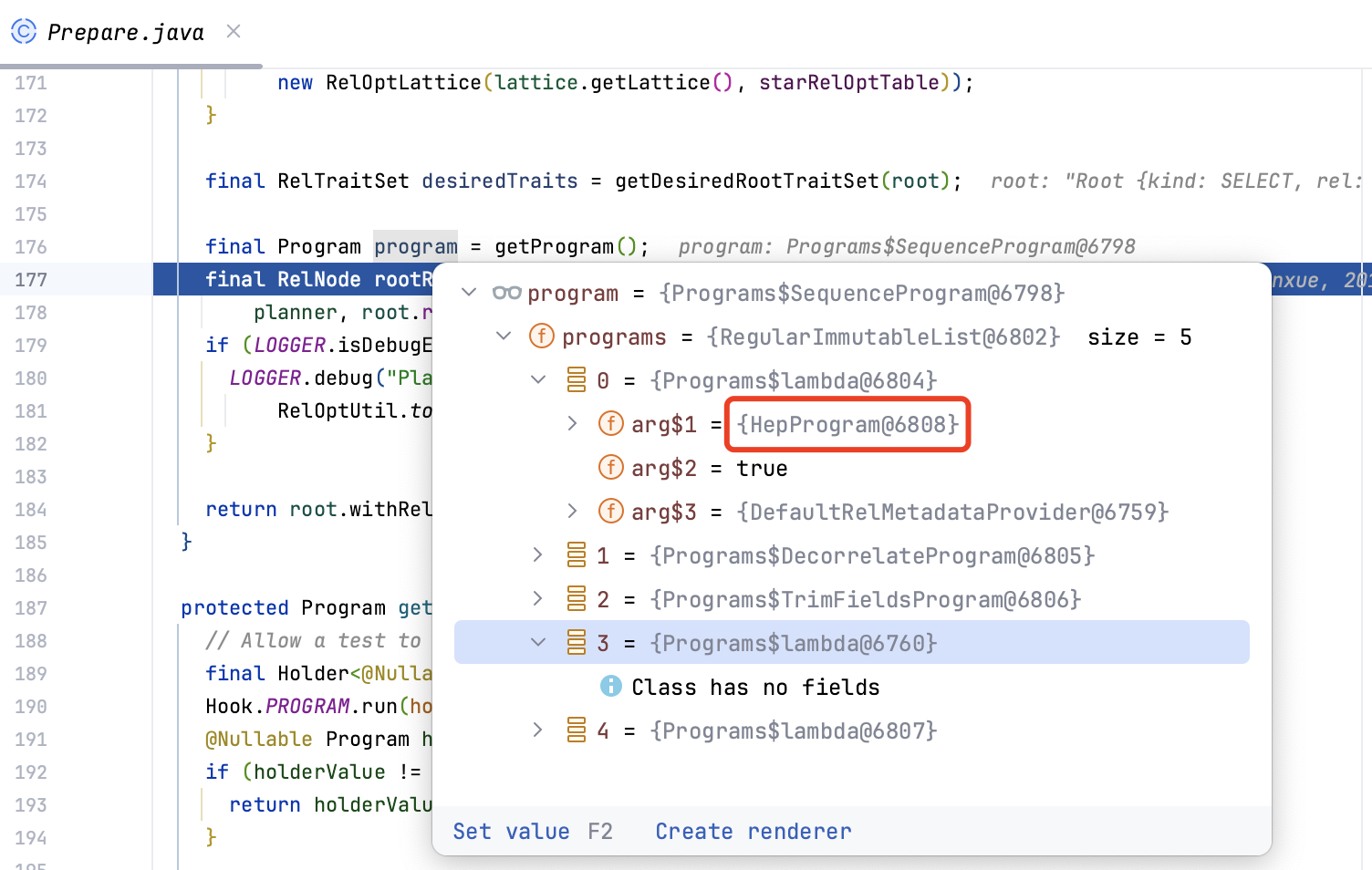The height and width of the screenshot is (870, 1372).
Task: Expand element 1 DecorrelateProgram node
Action: tap(537, 554)
